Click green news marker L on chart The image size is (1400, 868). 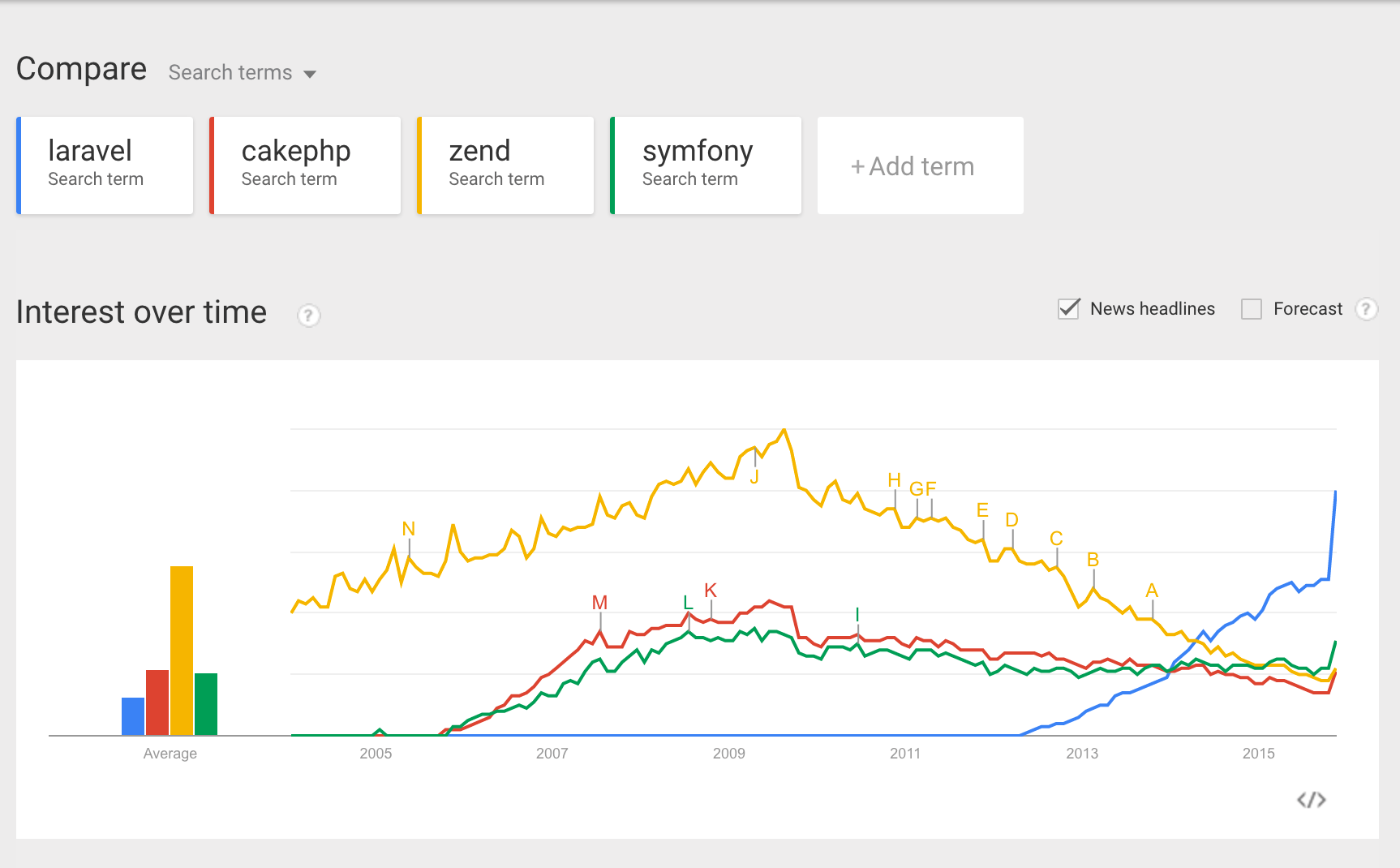click(x=688, y=603)
